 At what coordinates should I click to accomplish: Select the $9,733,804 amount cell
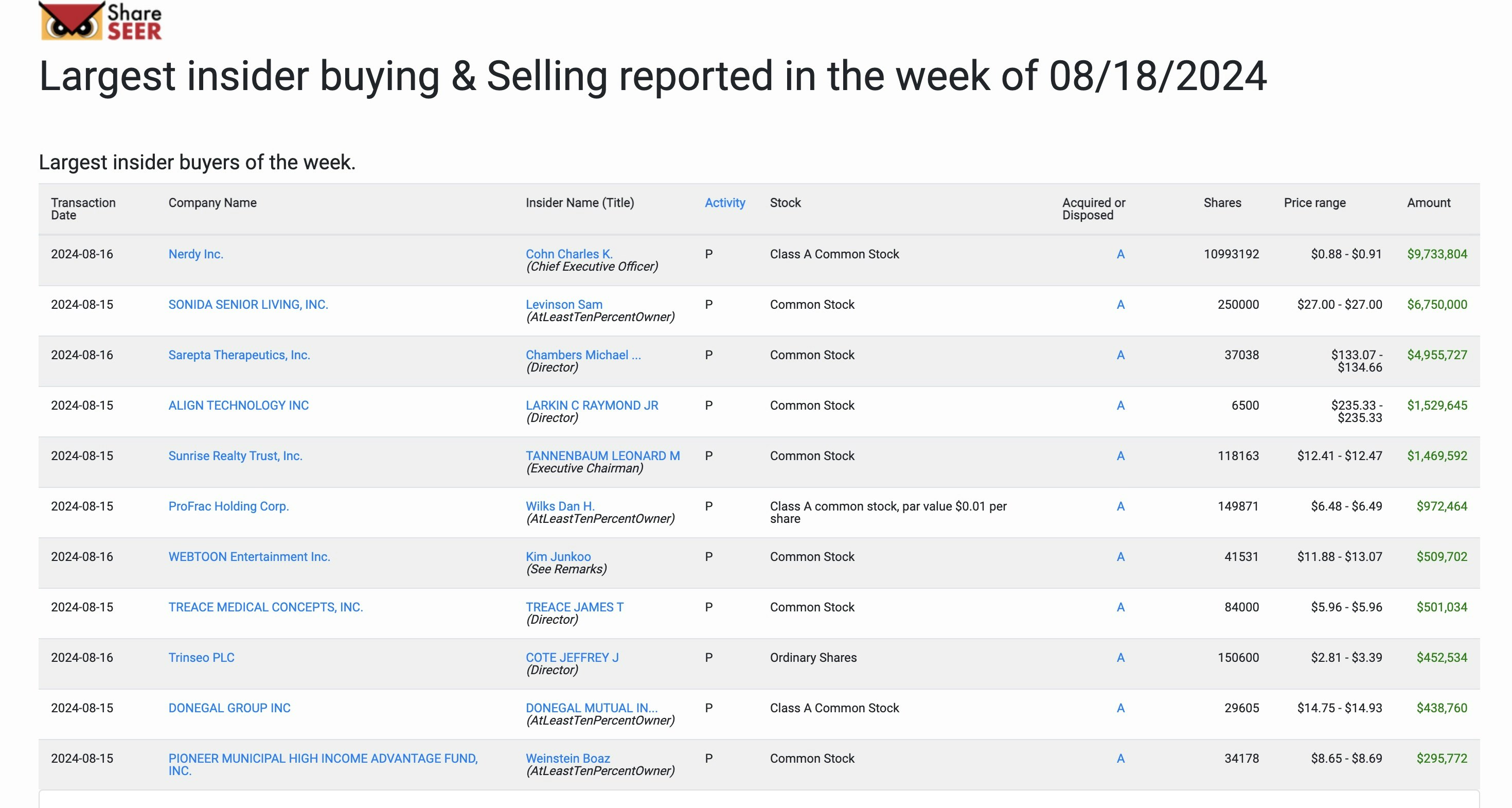pos(1437,254)
